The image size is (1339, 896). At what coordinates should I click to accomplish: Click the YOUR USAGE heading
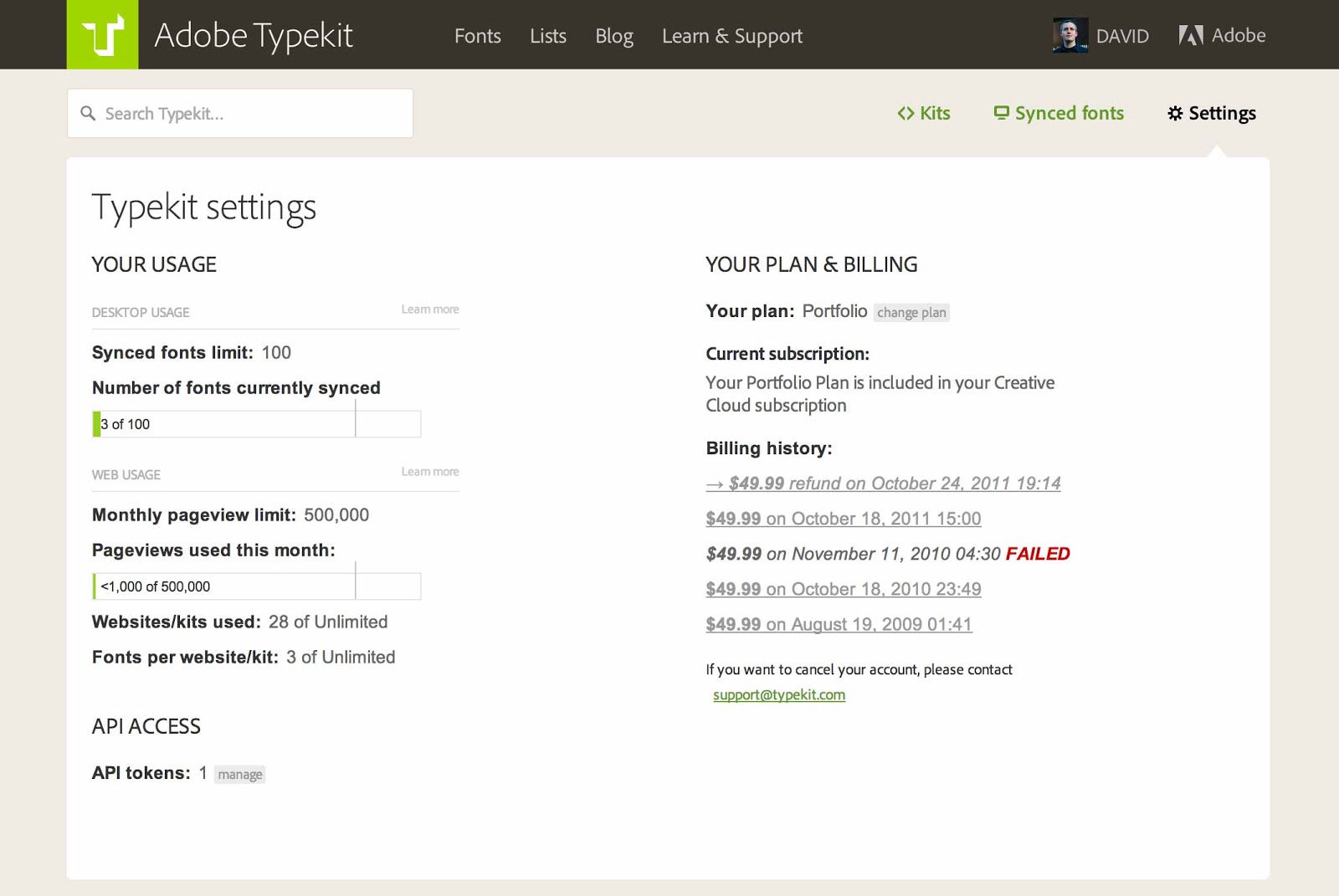coord(154,265)
